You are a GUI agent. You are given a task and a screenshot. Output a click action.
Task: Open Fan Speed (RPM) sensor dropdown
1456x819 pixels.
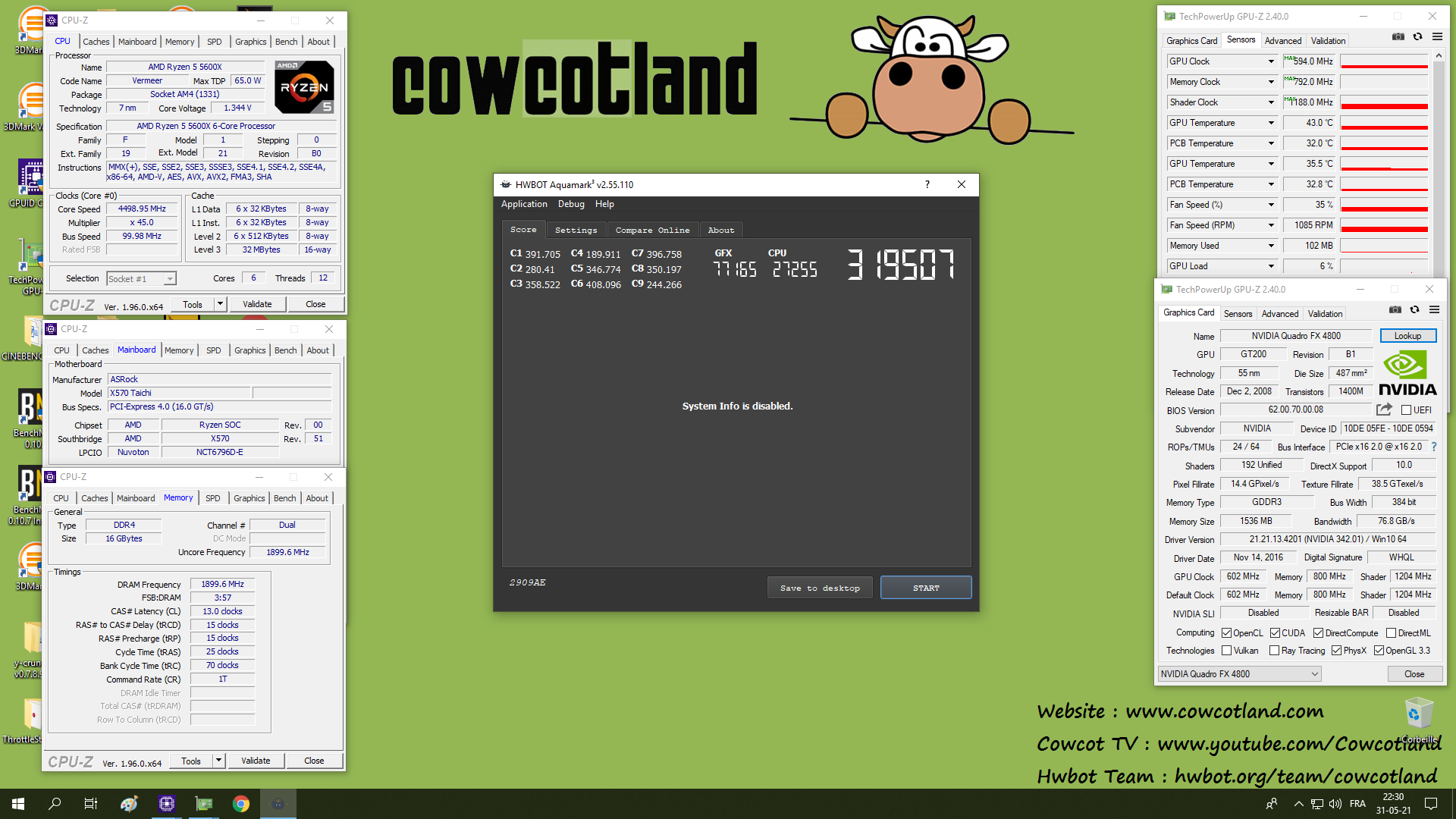(x=1271, y=225)
